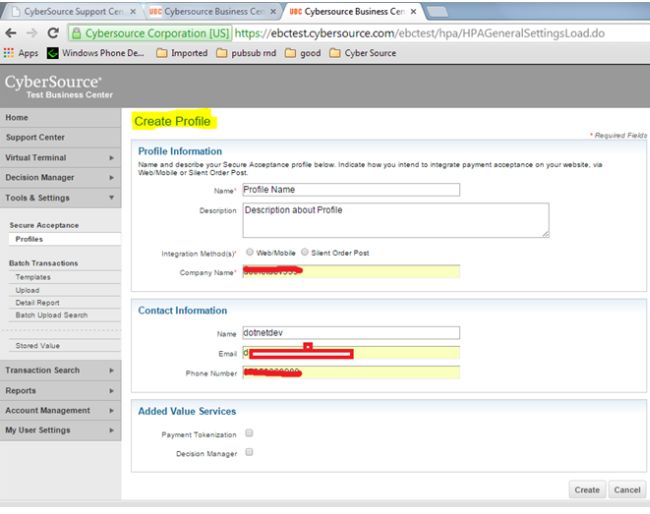Click the Company Name field
This screenshot has height=514, width=650.
(351, 272)
